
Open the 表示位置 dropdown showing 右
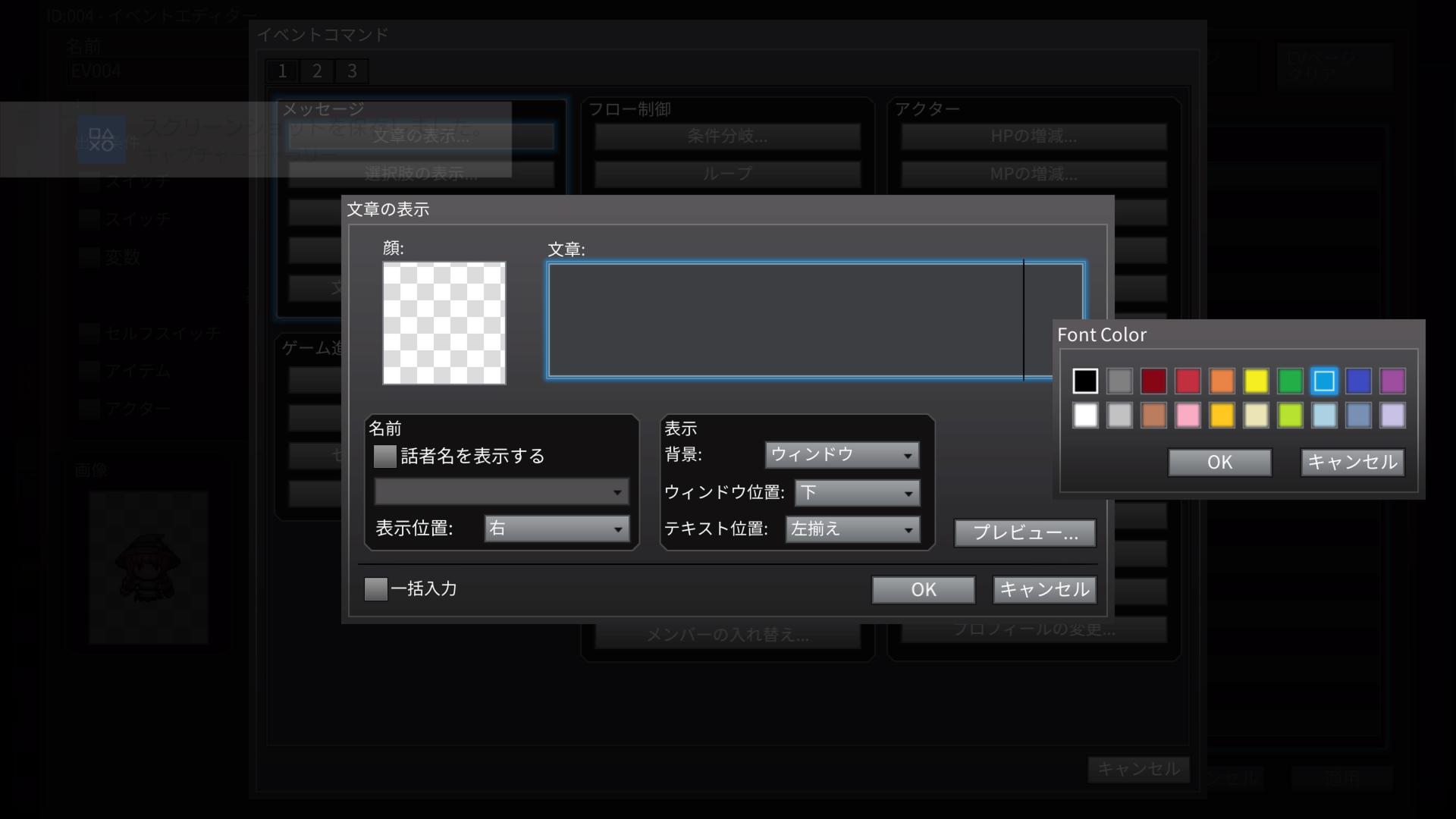point(557,529)
